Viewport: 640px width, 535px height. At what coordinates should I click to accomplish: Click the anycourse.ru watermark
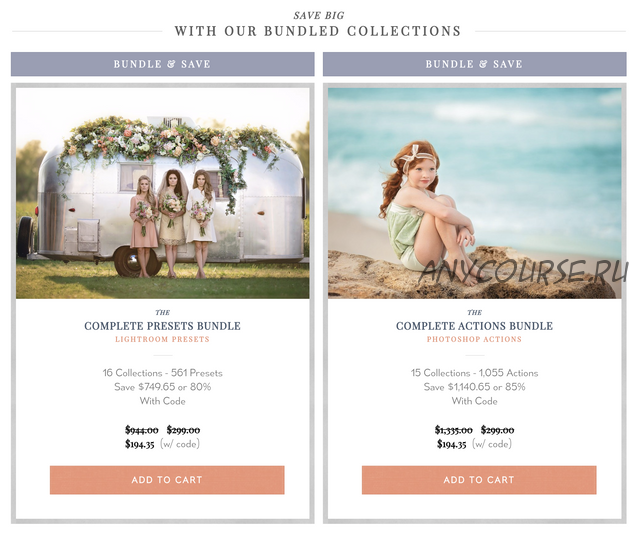pyautogui.click(x=524, y=271)
